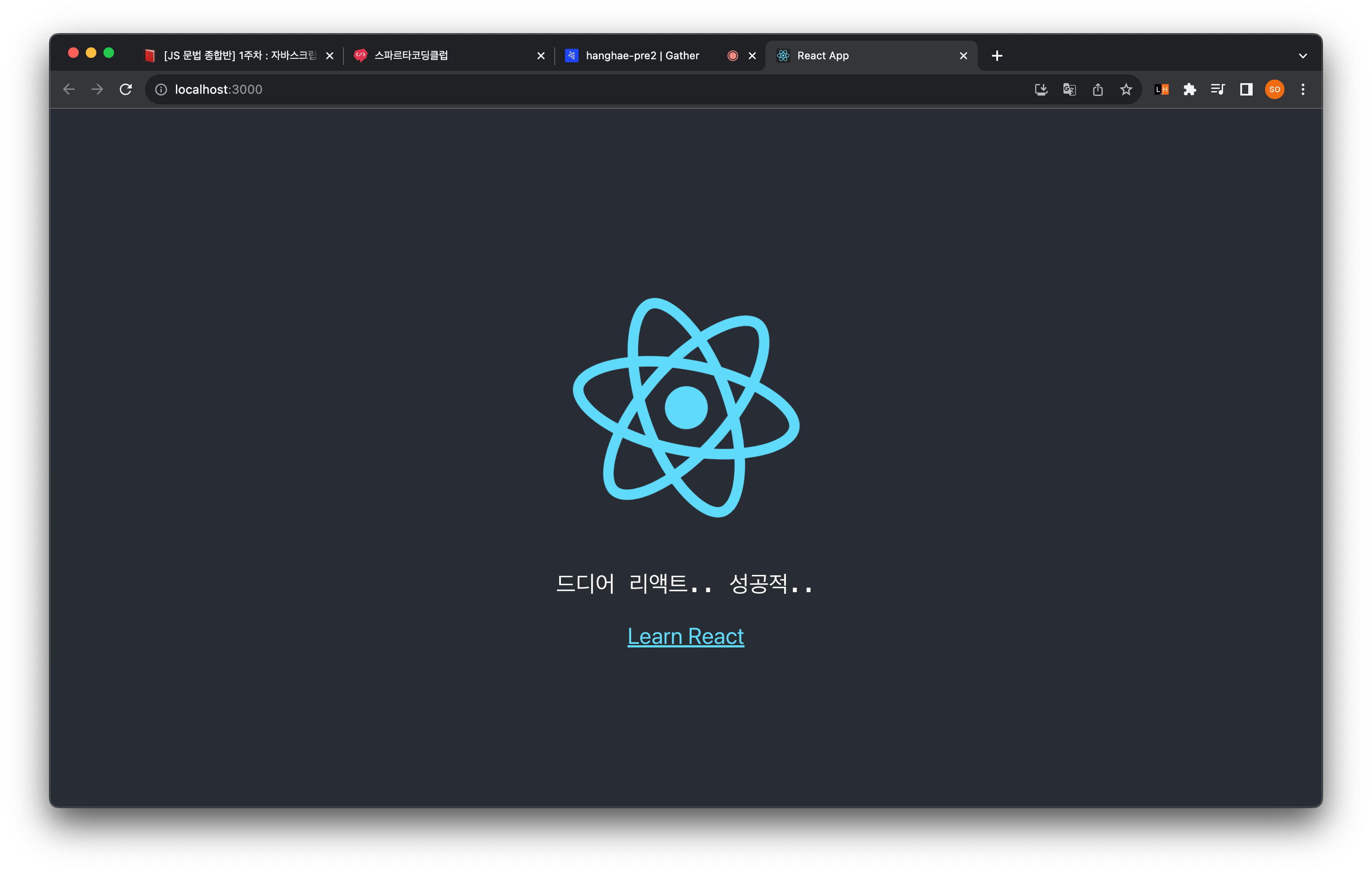Install app icon in address bar
Image resolution: width=1372 pixels, height=873 pixels.
[x=1041, y=89]
